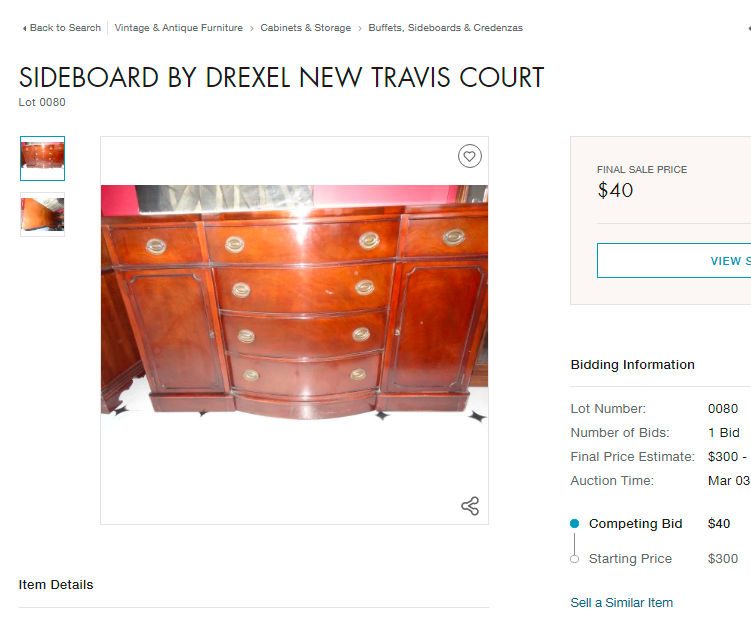Click the $40 final sale price
The image size is (751, 619).
coord(615,191)
